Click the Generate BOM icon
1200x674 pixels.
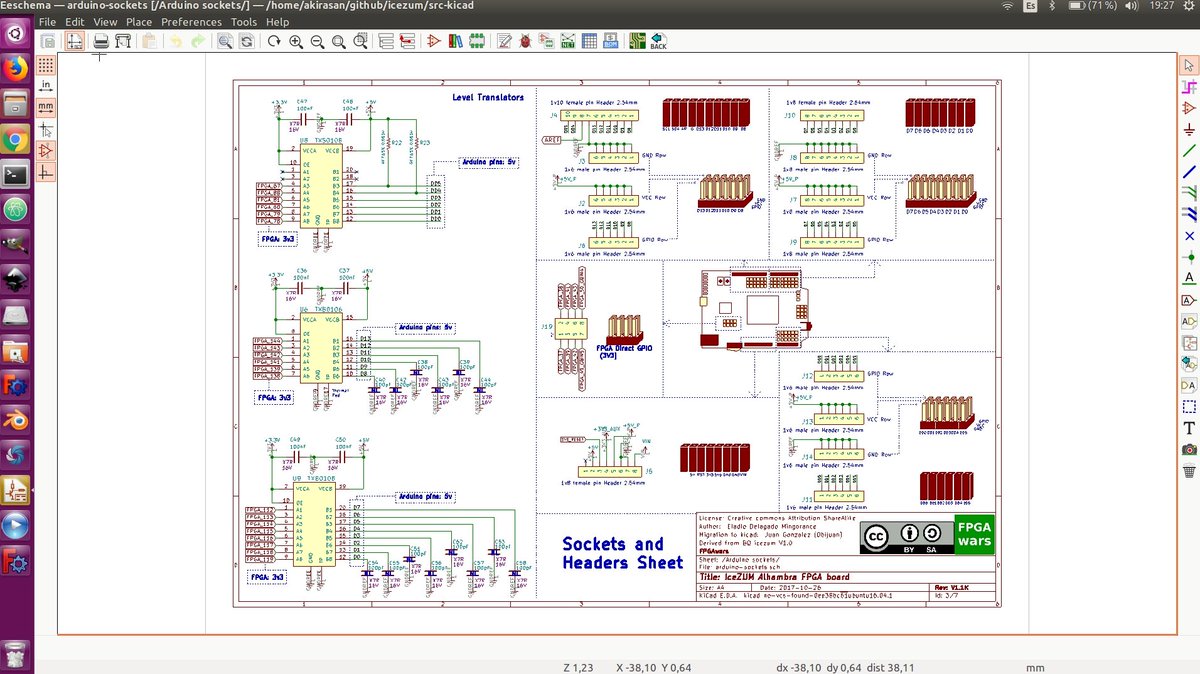[x=609, y=42]
